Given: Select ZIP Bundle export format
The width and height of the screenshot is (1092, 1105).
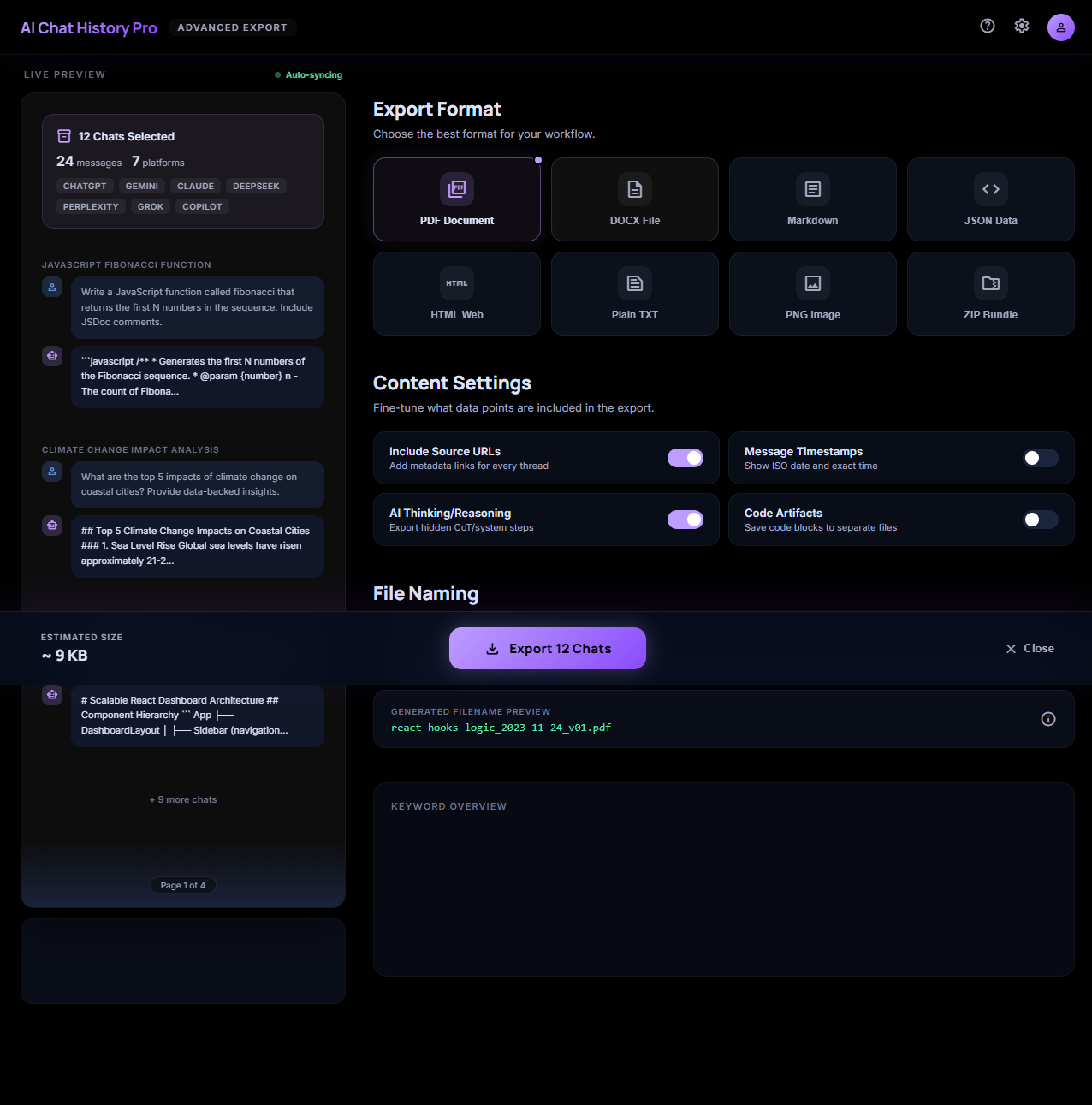Looking at the screenshot, I should (x=991, y=294).
